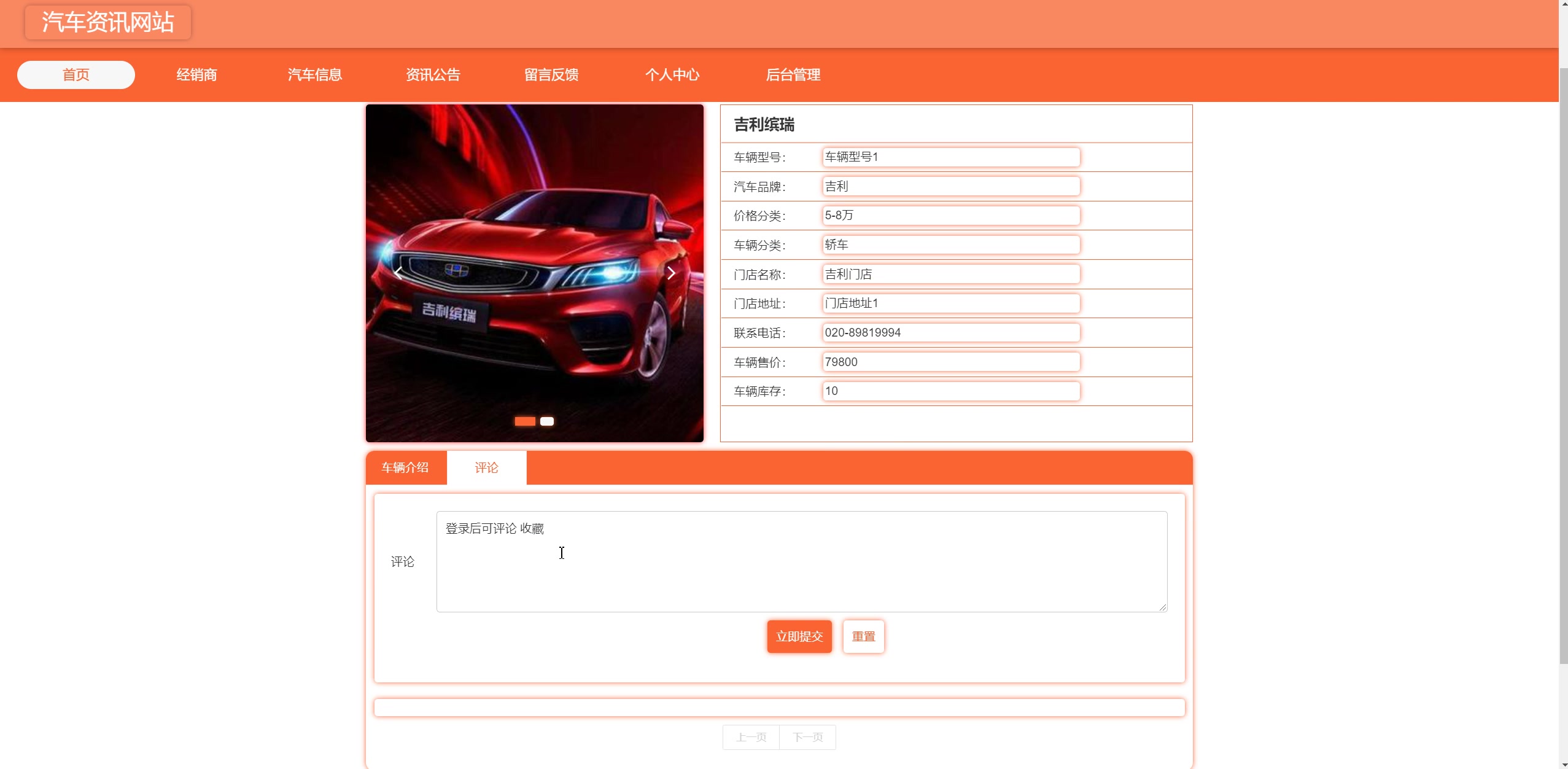This screenshot has width=1568, height=769.
Task: Switch to the 评论 tab
Action: tap(487, 468)
